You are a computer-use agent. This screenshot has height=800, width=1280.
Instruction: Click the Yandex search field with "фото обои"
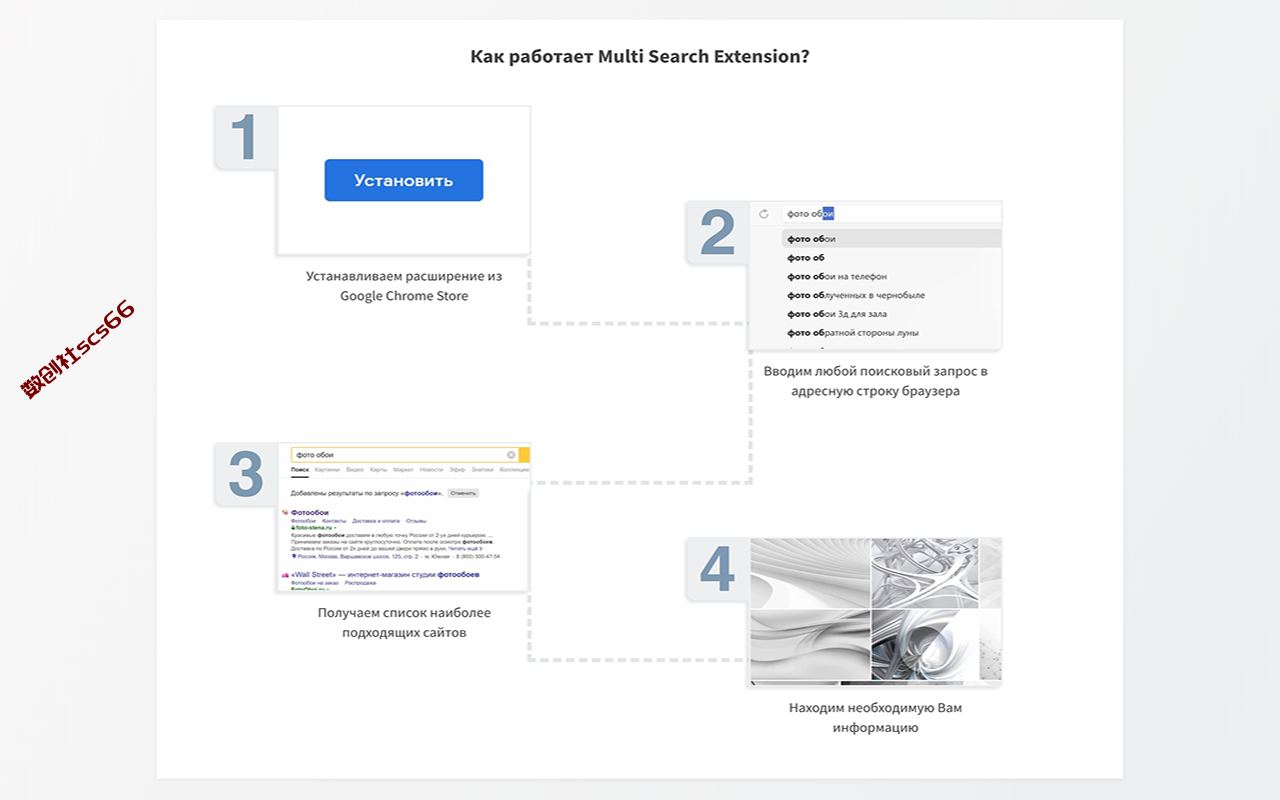click(x=405, y=455)
